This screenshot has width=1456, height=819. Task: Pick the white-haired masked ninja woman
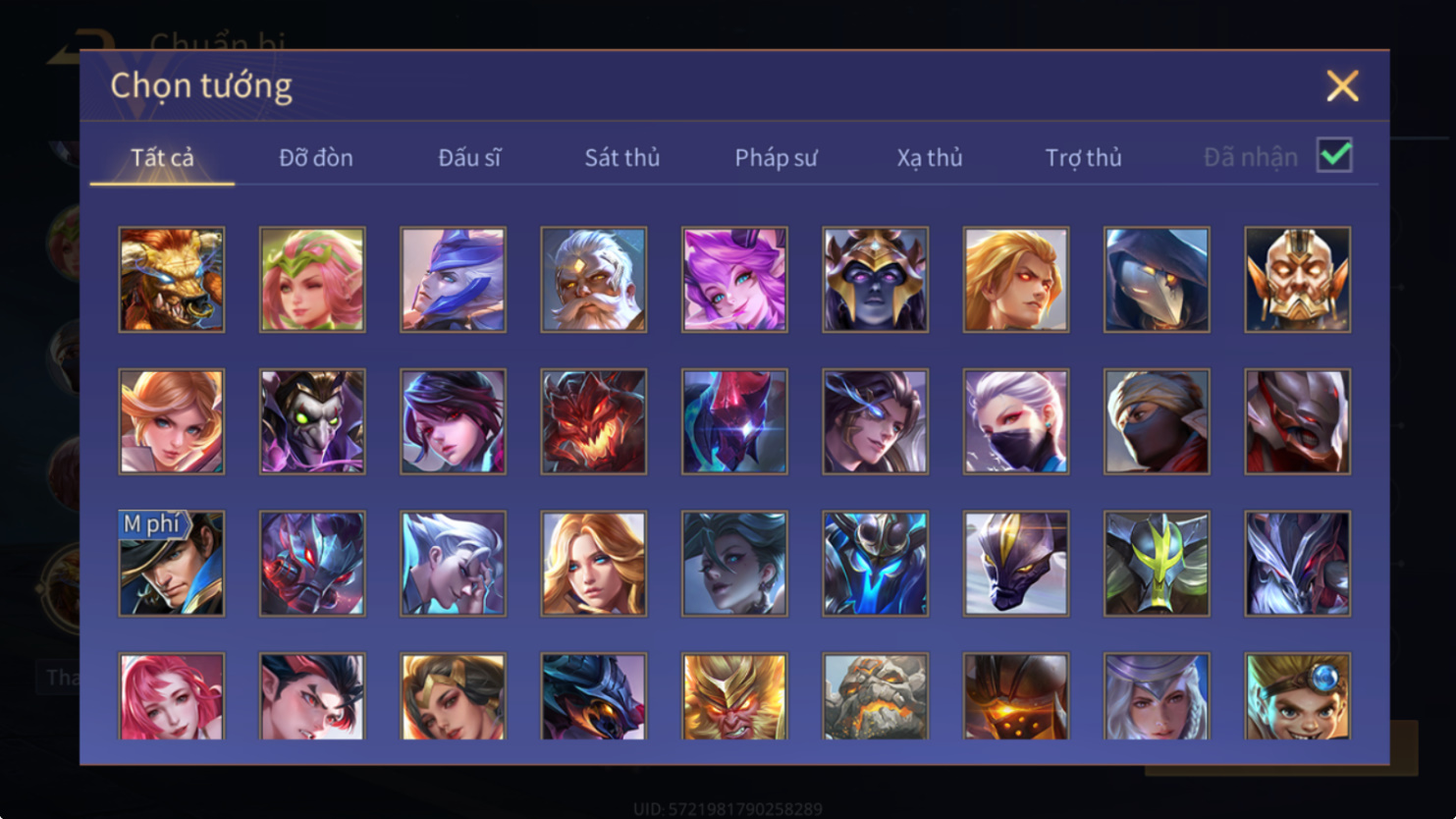click(x=1016, y=421)
